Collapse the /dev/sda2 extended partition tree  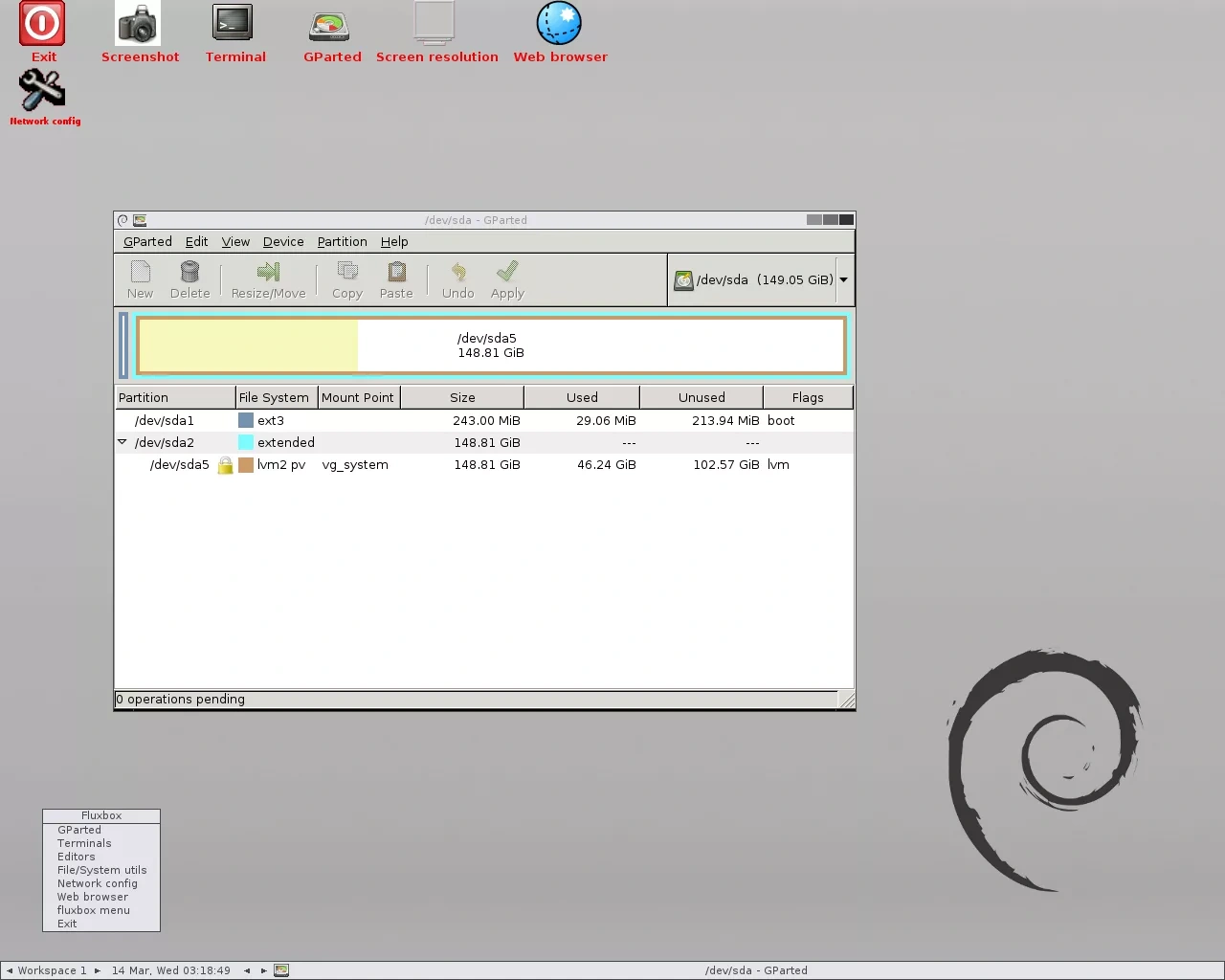(x=122, y=442)
